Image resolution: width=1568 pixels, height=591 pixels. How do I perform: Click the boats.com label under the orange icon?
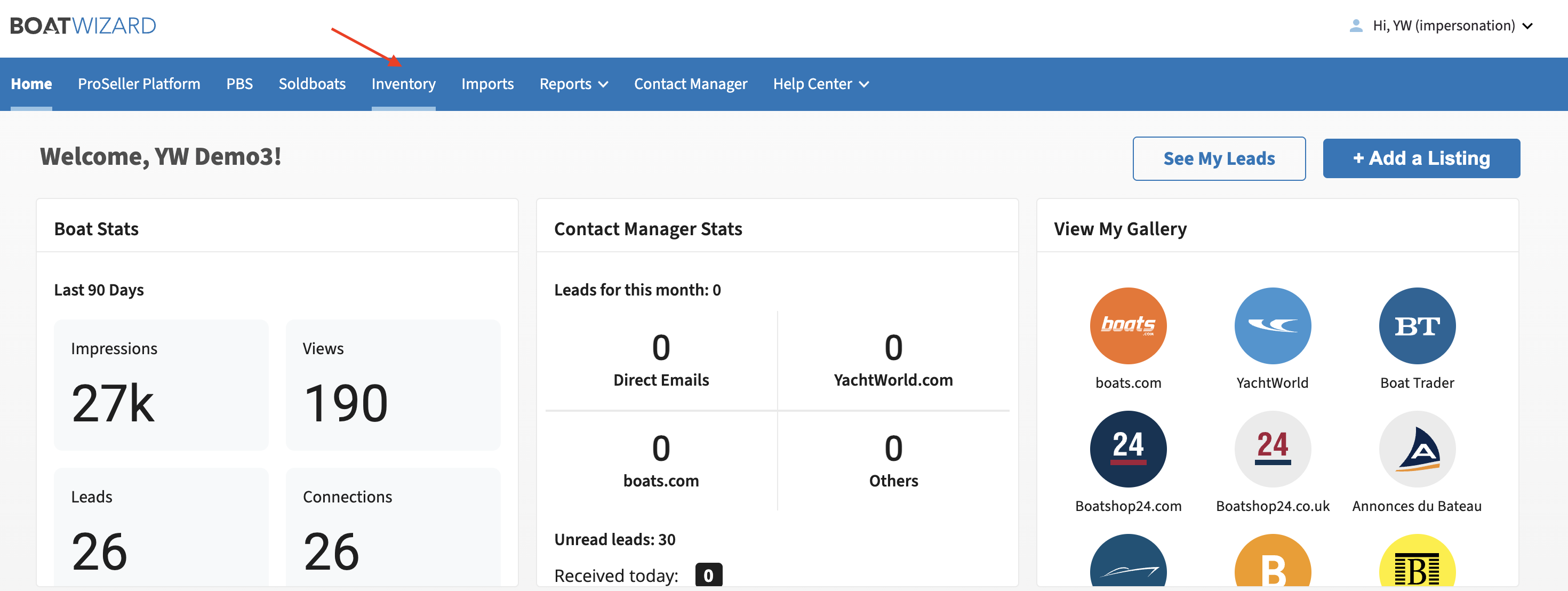coord(1128,383)
